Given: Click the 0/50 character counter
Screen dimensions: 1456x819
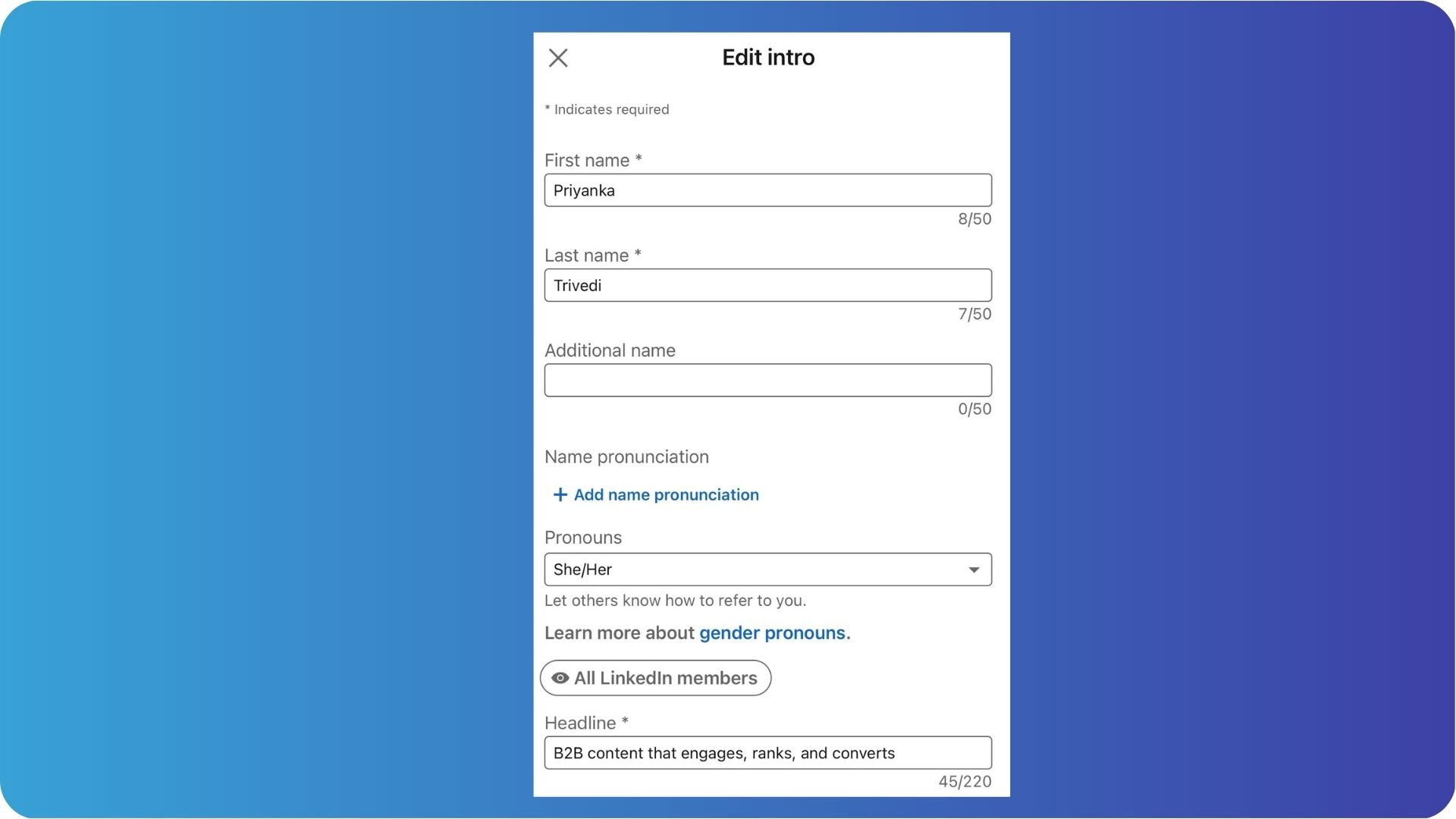Looking at the screenshot, I should click(974, 409).
